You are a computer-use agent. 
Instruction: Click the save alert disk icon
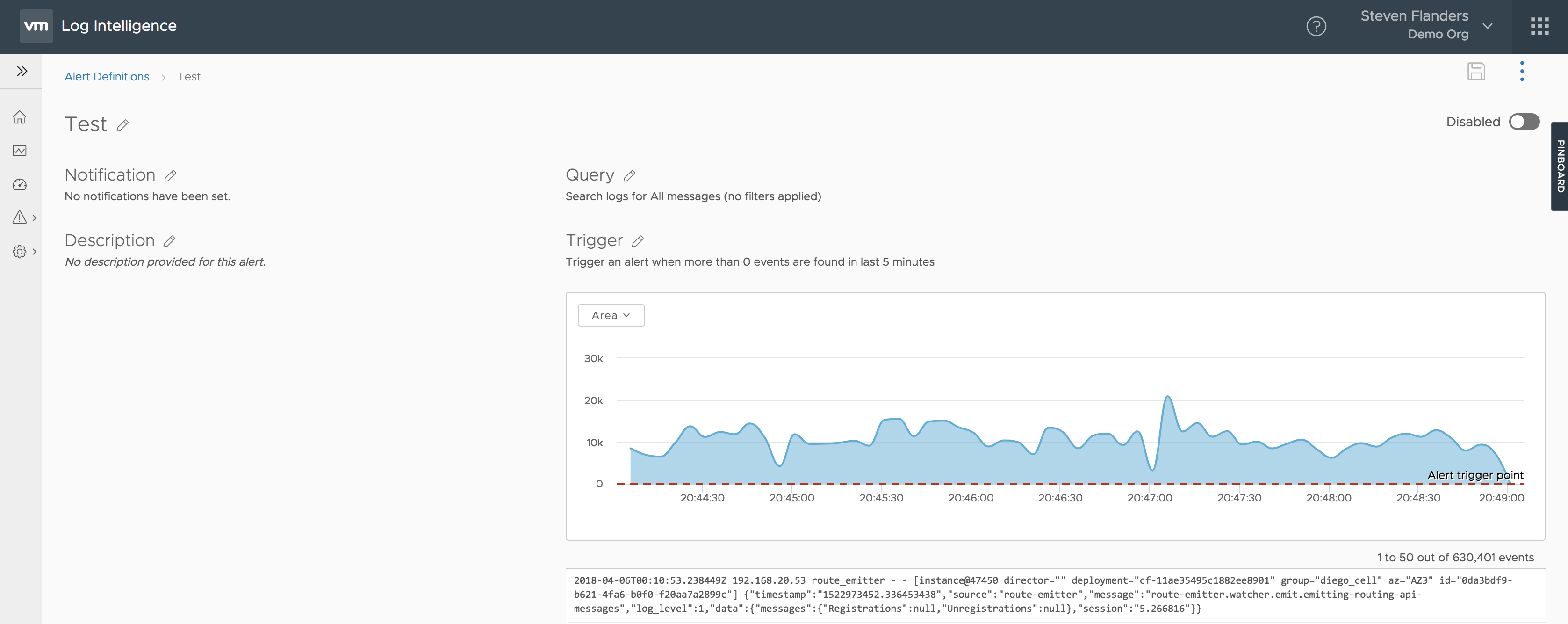[x=1475, y=71]
